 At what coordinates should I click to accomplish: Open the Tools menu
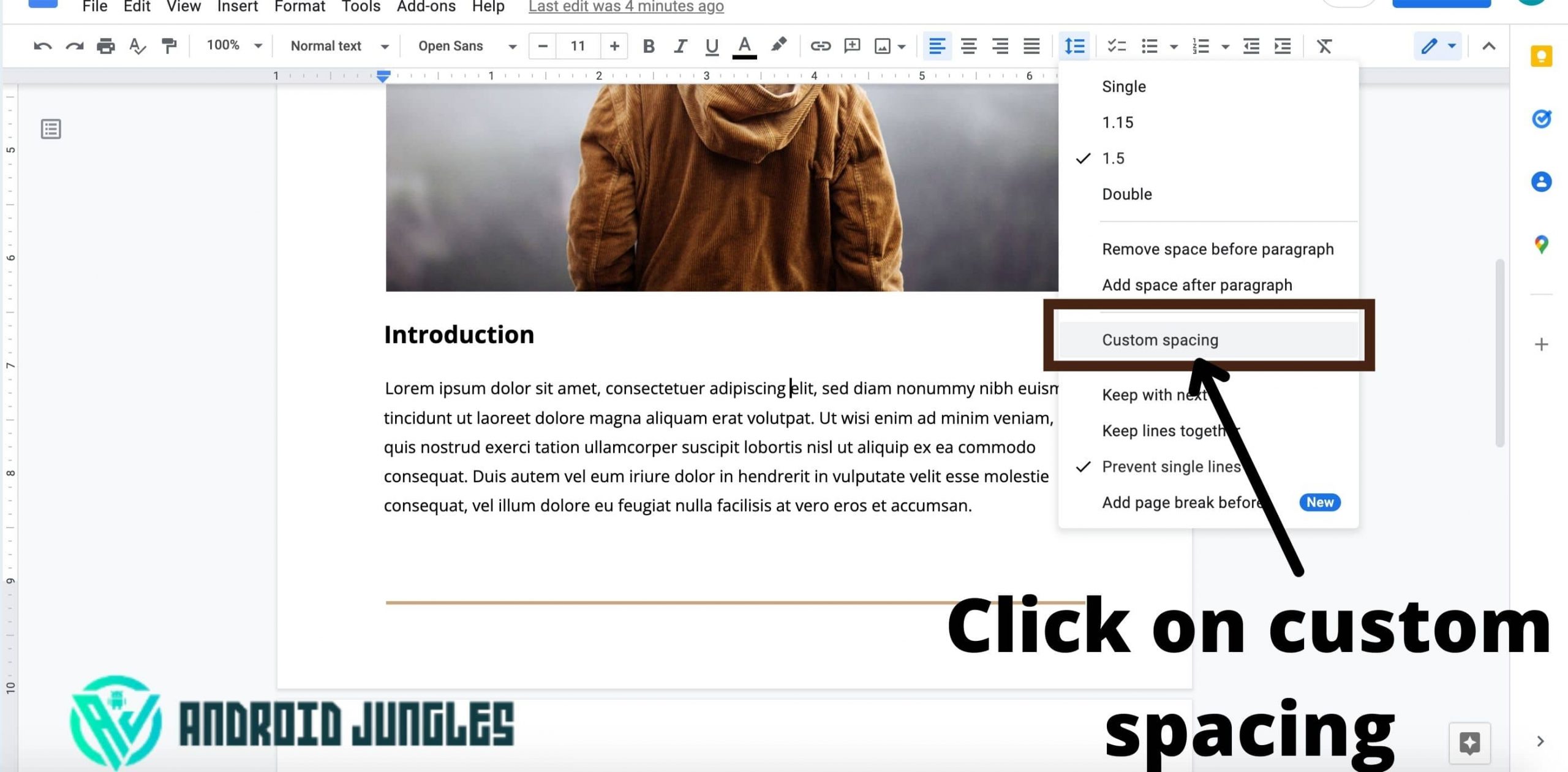point(361,7)
